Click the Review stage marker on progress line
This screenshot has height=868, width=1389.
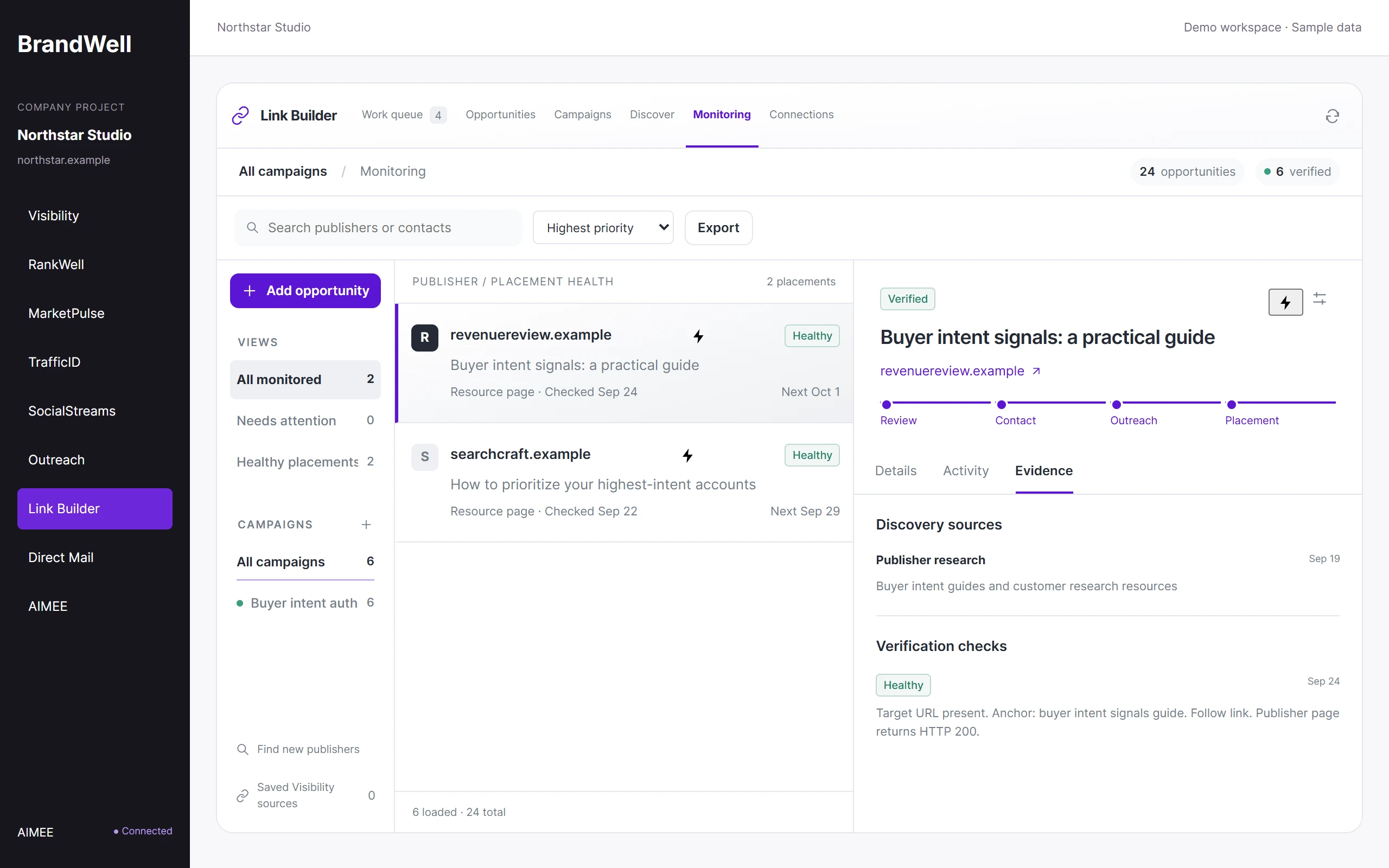(886, 404)
